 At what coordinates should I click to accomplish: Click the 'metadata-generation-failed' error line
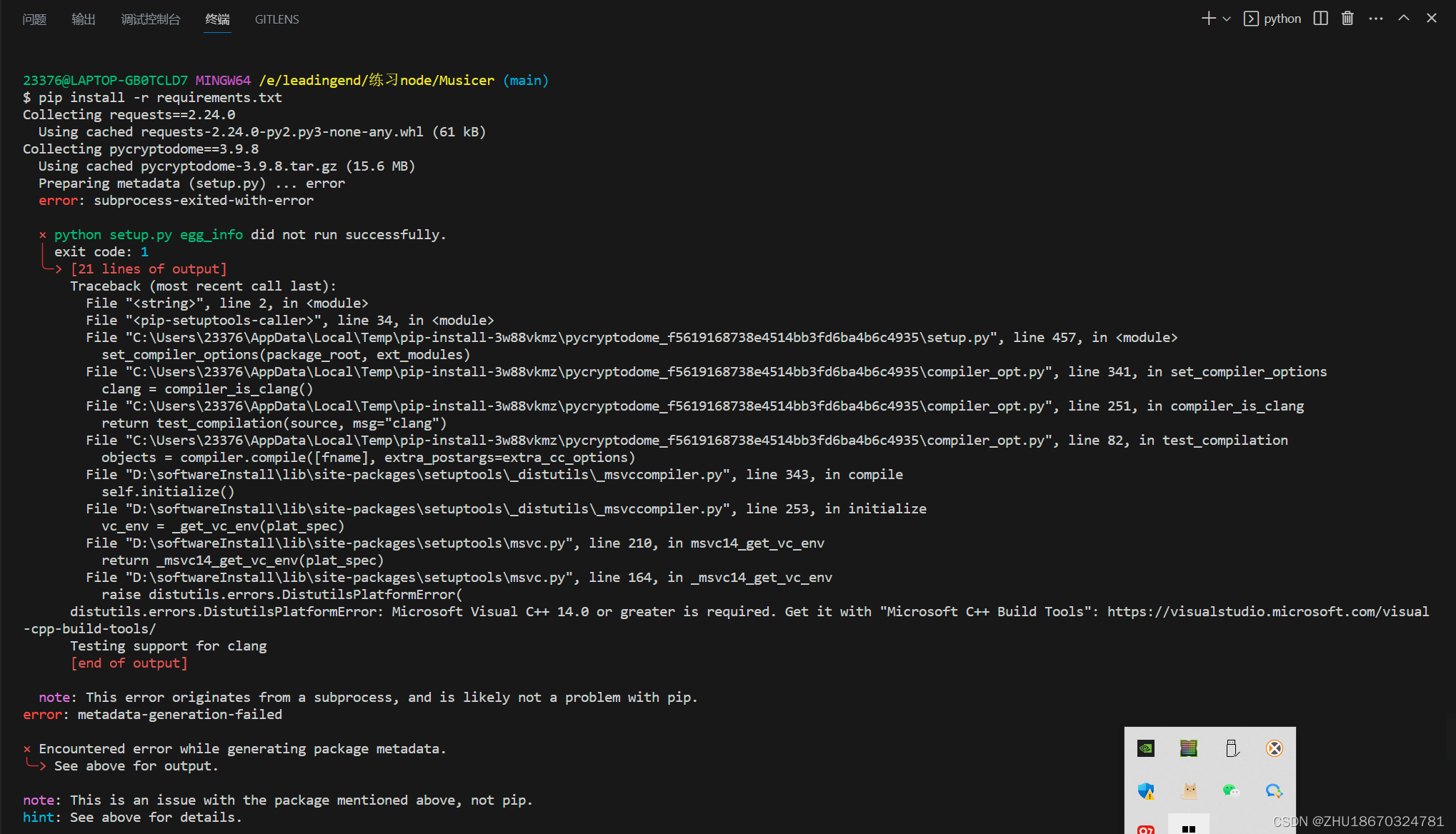click(x=152, y=715)
